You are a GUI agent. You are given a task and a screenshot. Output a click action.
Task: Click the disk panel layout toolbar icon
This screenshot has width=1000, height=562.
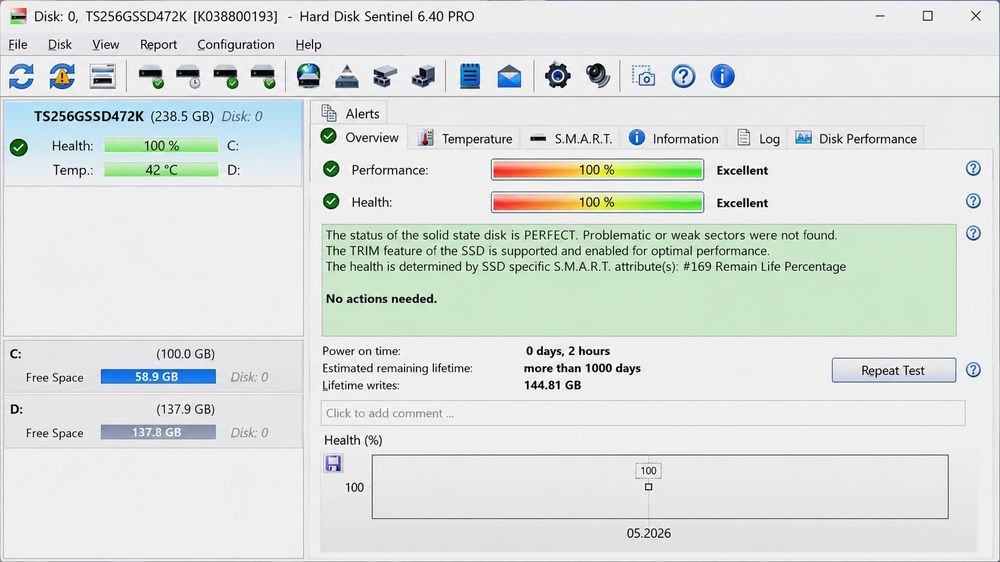coord(102,77)
